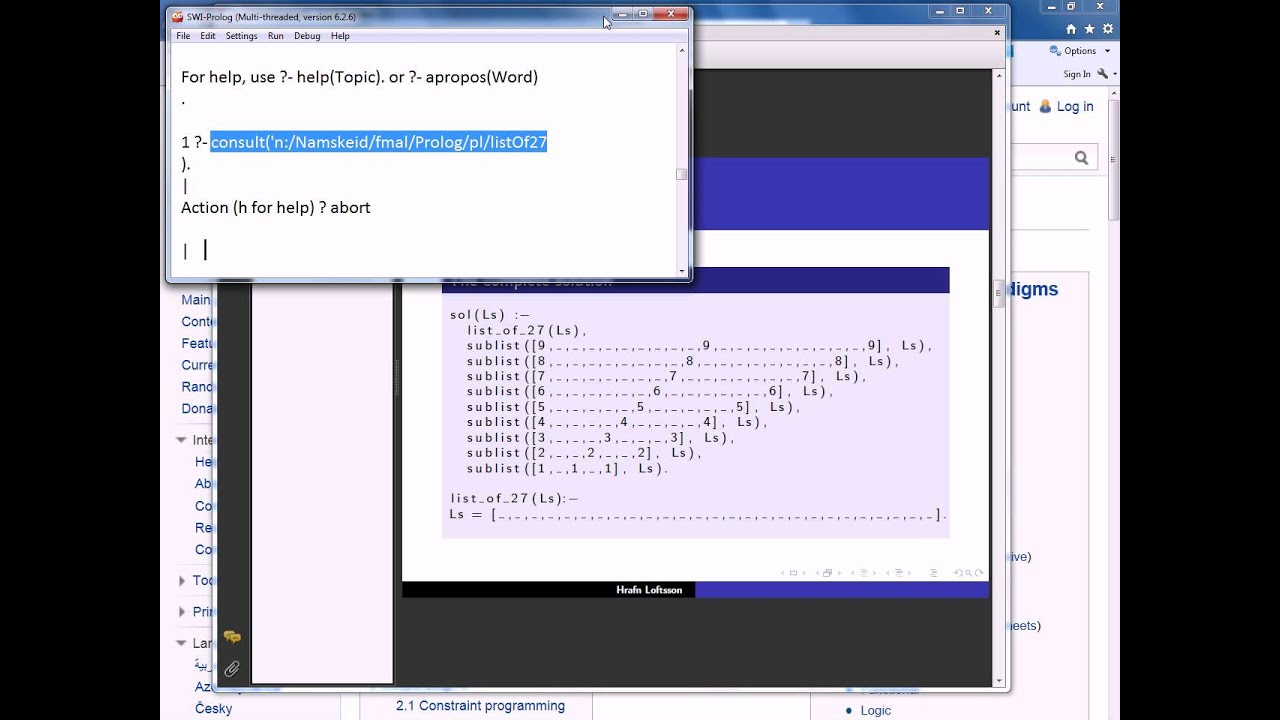Expand the Print/export section in Wikipedia sidebar
This screenshot has width=1280, height=720.
click(182, 611)
